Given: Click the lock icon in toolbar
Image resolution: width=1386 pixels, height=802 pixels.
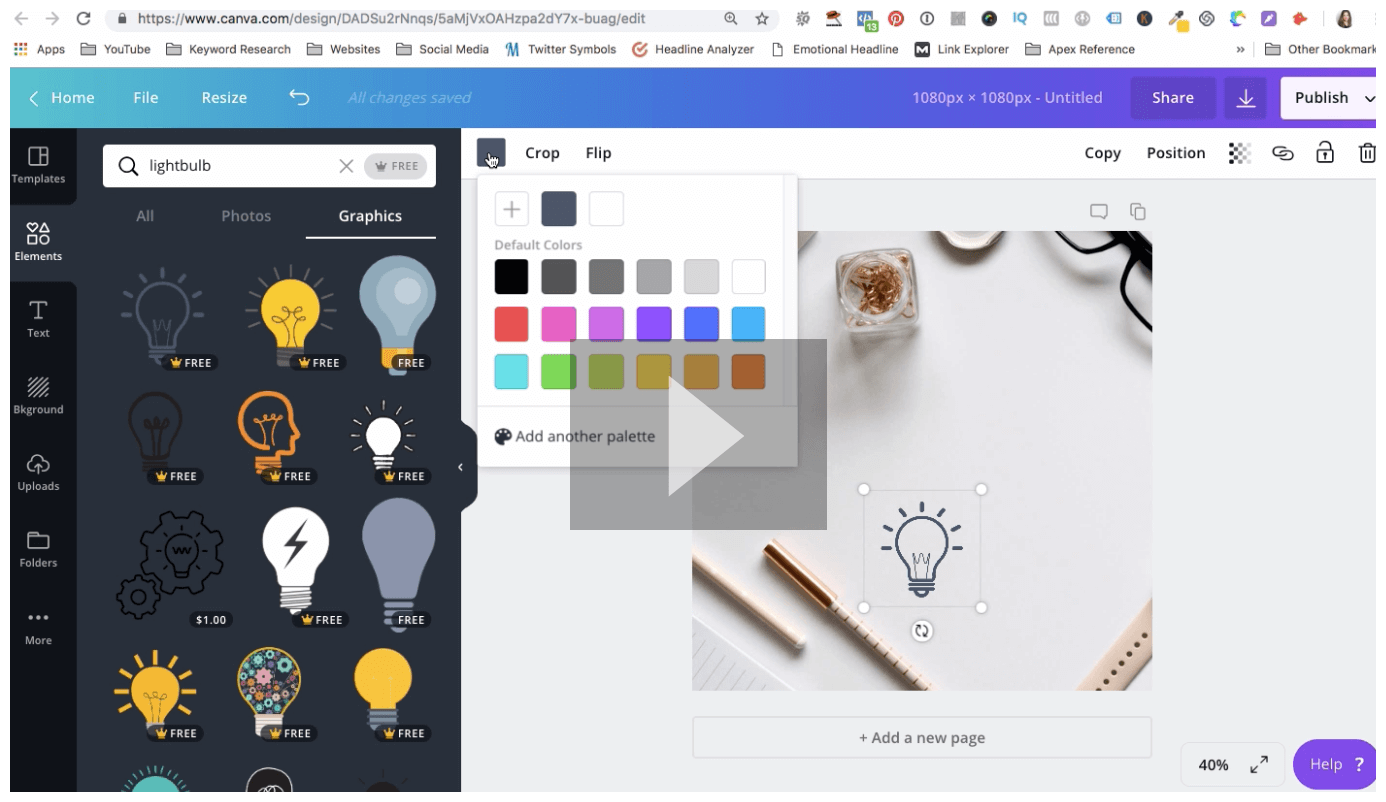Looking at the screenshot, I should (1325, 152).
